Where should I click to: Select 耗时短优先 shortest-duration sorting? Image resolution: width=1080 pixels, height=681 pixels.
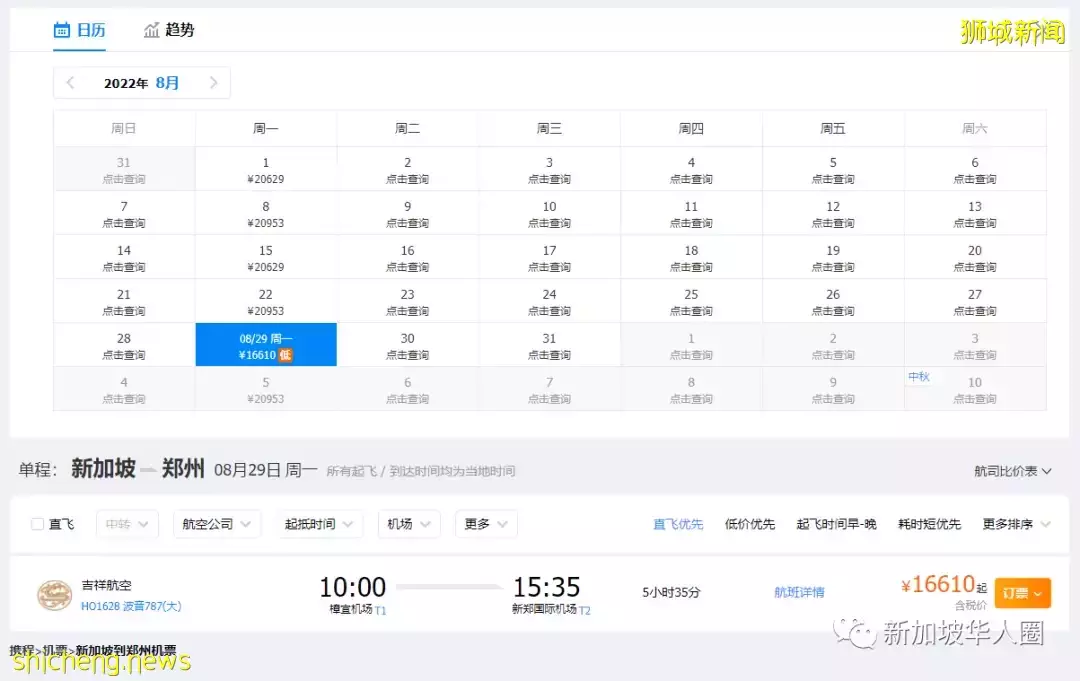(x=929, y=523)
